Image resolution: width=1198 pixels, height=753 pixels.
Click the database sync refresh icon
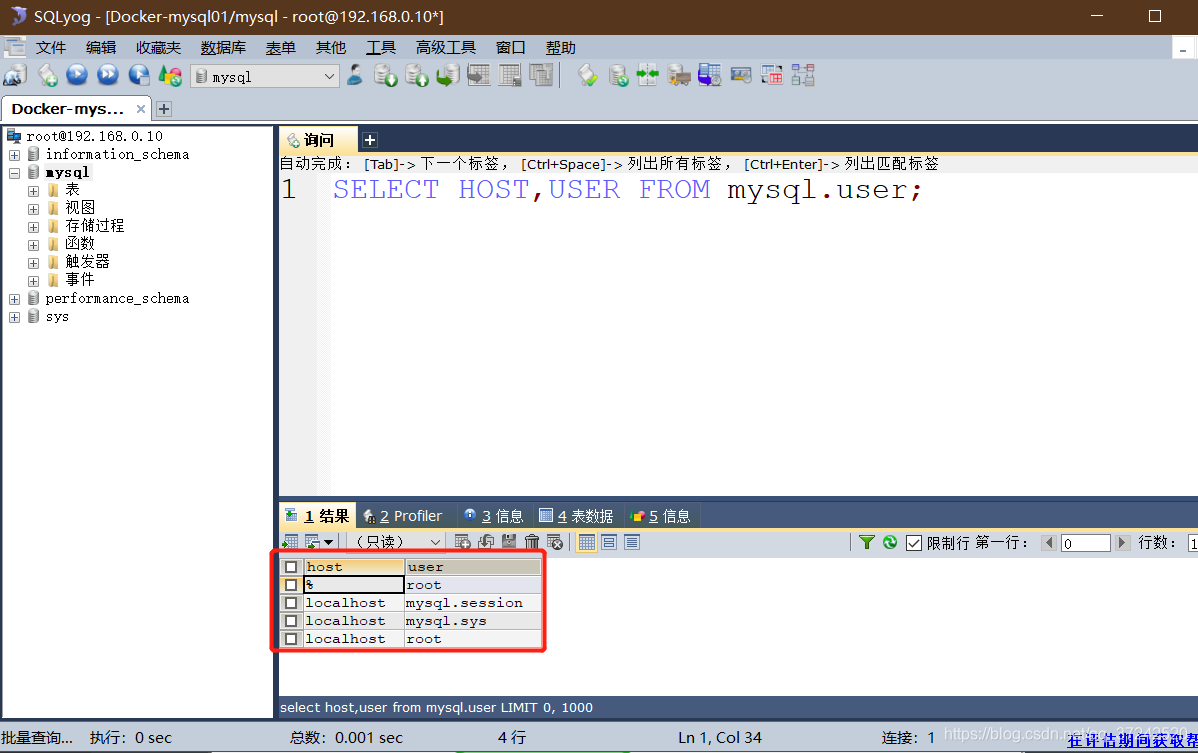click(618, 76)
